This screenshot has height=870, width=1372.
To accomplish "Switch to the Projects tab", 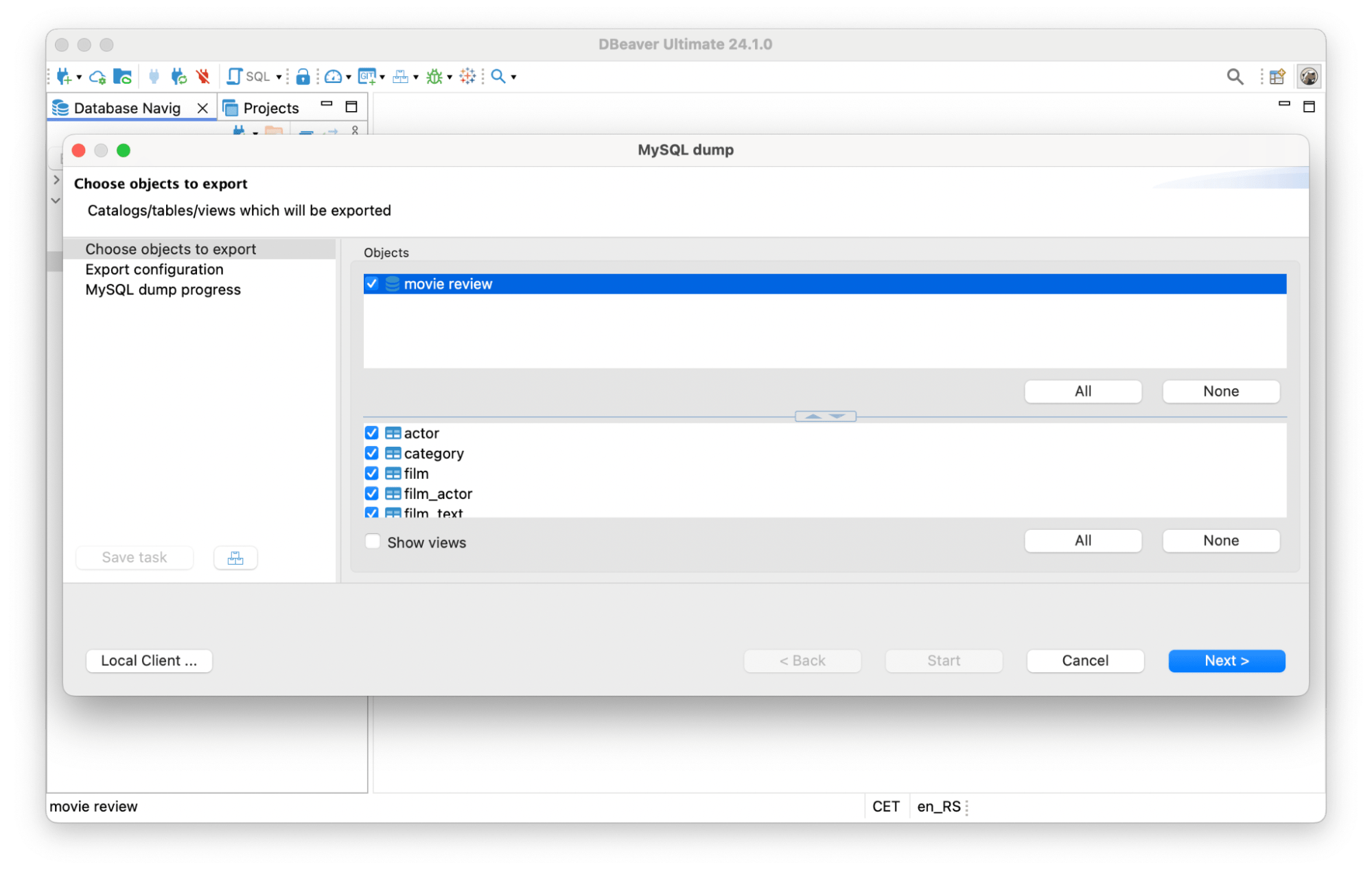I will 270,107.
